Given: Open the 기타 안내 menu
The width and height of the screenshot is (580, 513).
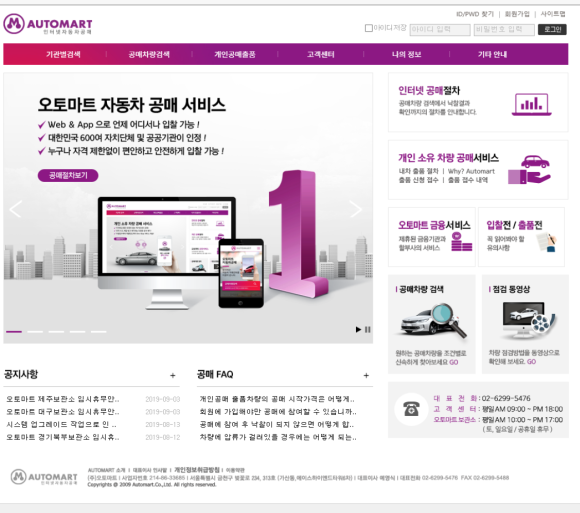Looking at the screenshot, I should coord(492,54).
